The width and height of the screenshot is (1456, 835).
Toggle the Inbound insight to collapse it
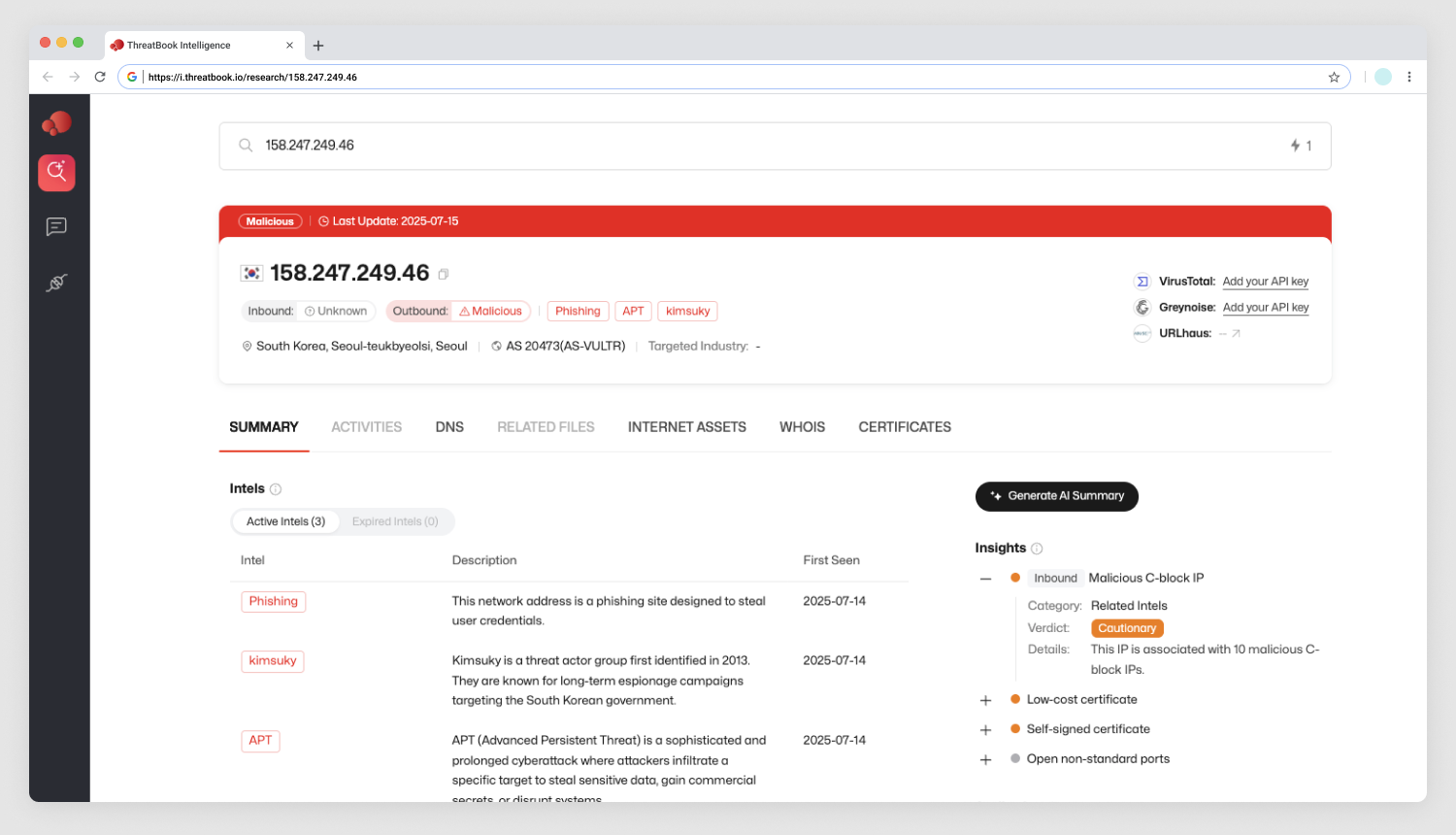(x=985, y=577)
